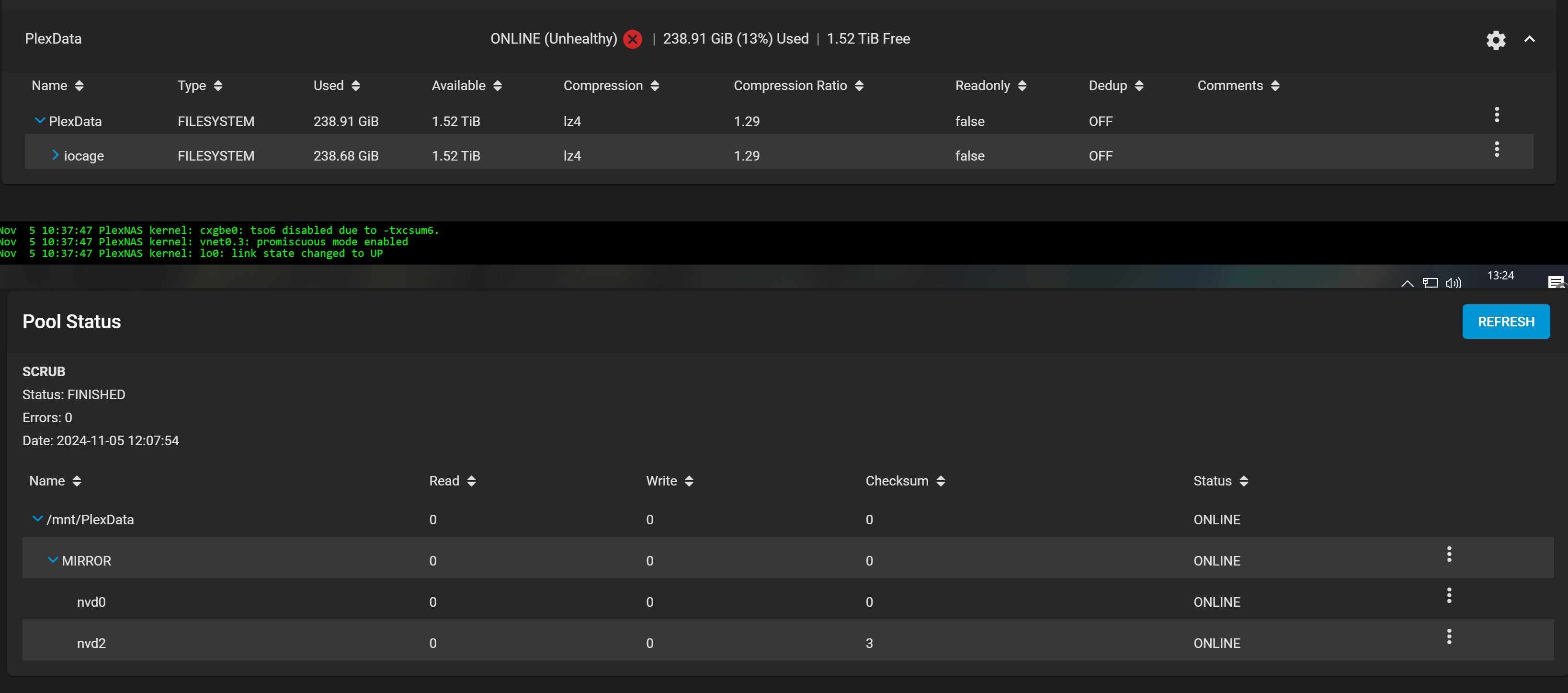Expand the iocage dataset row
Image resolution: width=1568 pixels, height=693 pixels.
click(56, 155)
